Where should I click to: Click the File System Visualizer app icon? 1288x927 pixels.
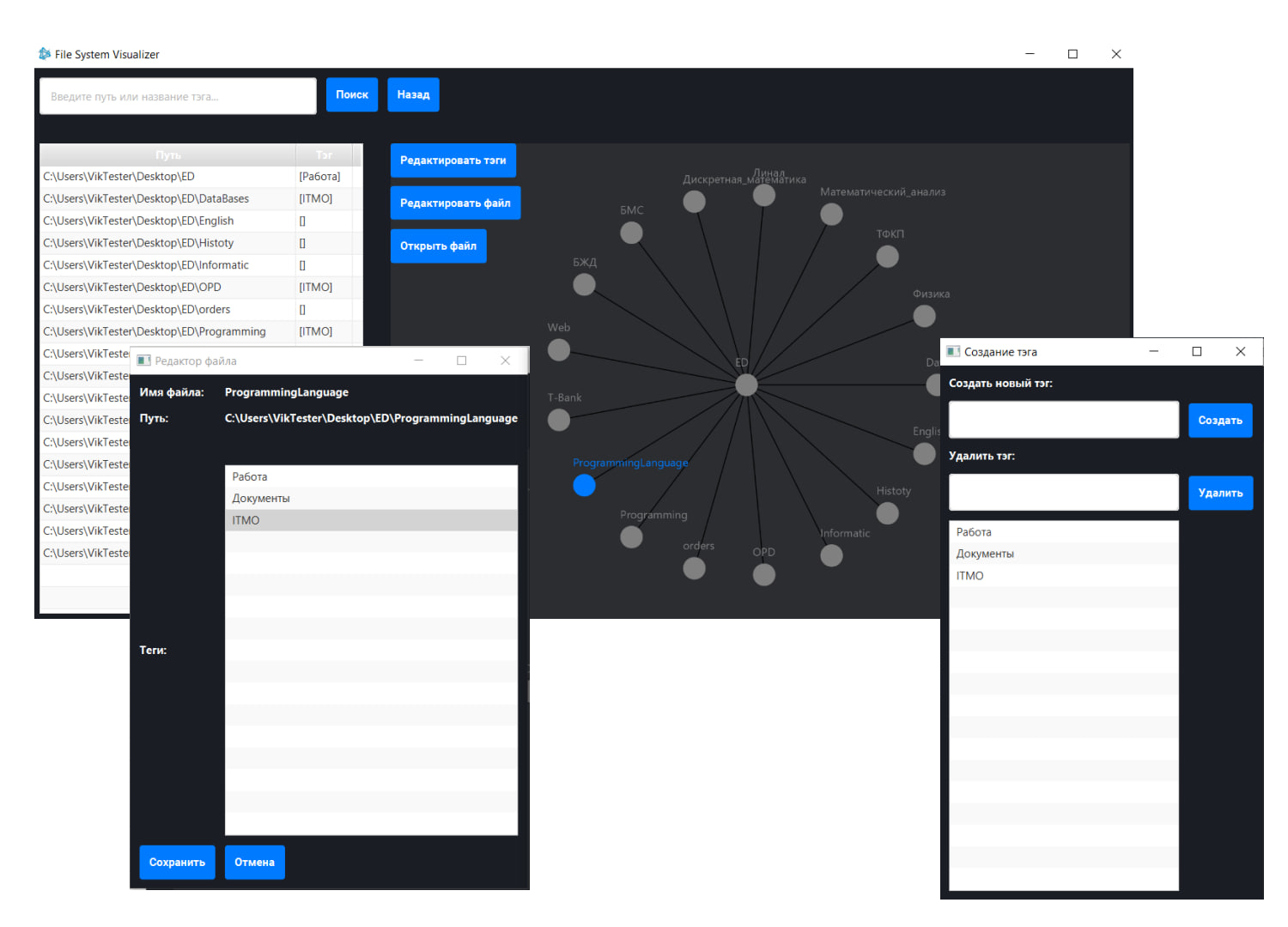click(x=45, y=53)
